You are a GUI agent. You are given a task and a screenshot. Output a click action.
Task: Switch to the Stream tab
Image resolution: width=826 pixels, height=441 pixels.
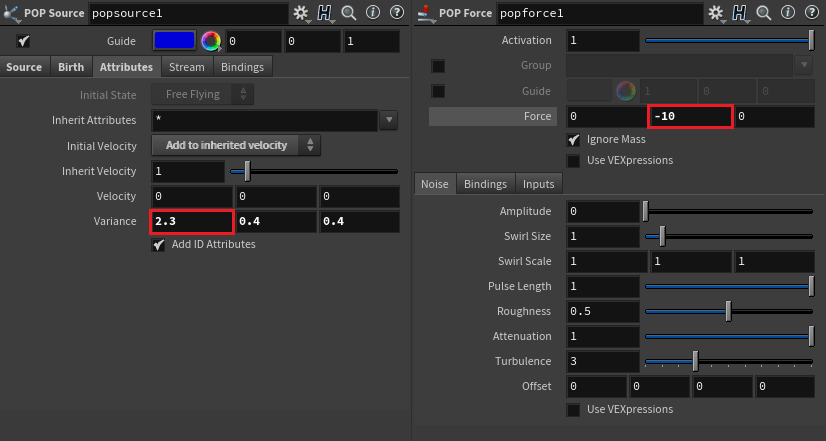pyautogui.click(x=186, y=67)
